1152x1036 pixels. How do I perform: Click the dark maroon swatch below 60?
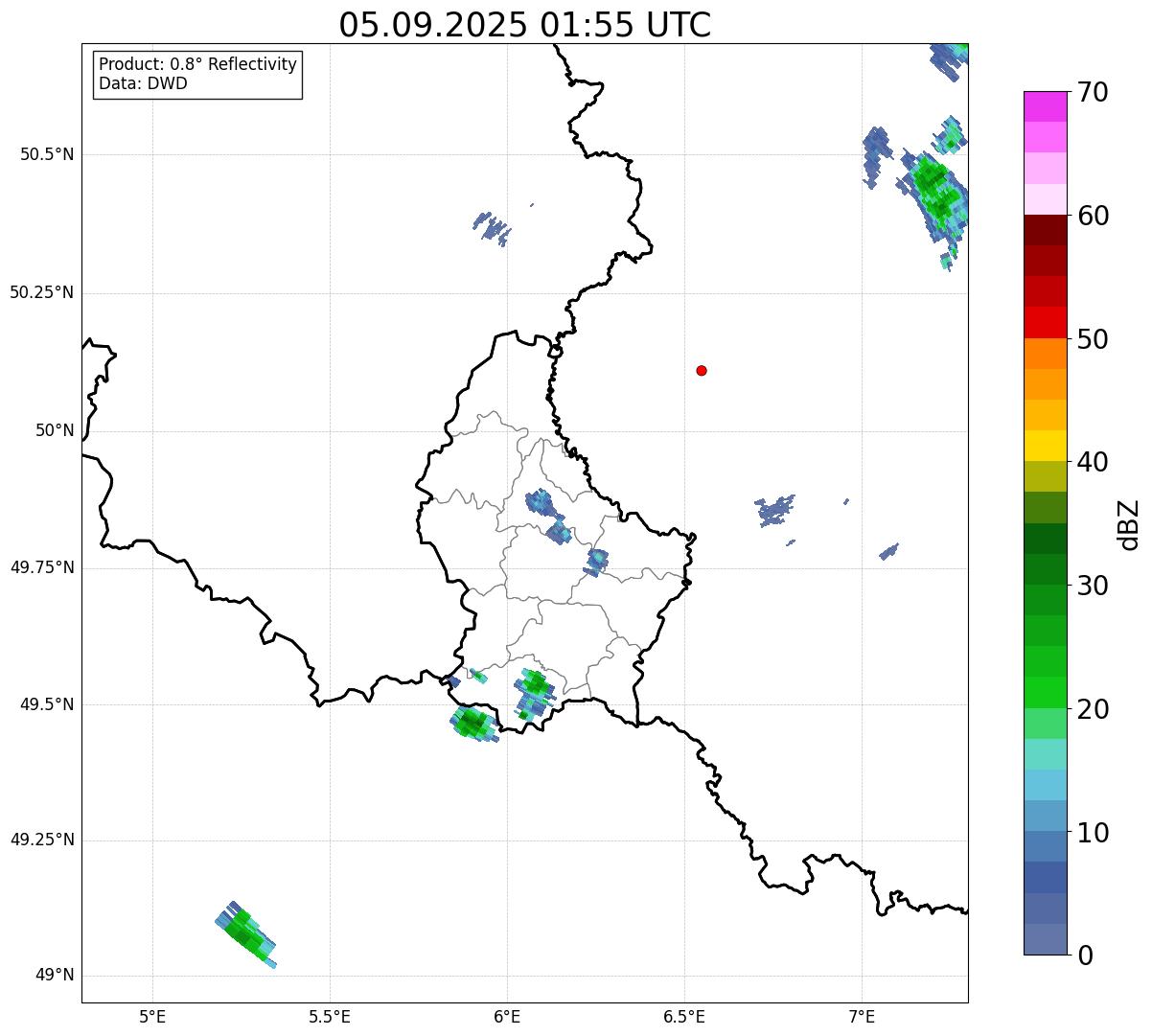(1045, 230)
